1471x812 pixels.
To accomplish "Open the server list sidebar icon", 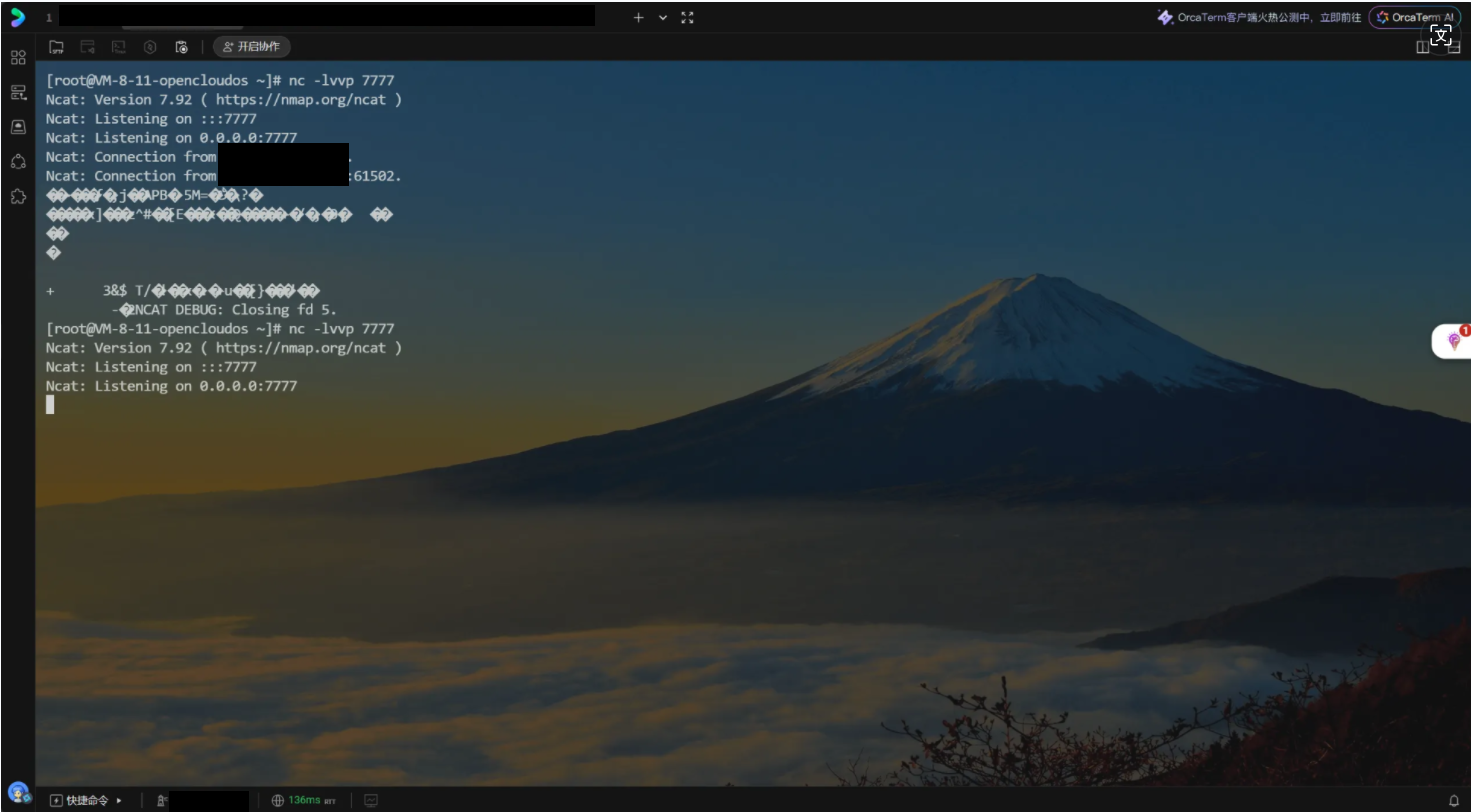I will pyautogui.click(x=18, y=93).
